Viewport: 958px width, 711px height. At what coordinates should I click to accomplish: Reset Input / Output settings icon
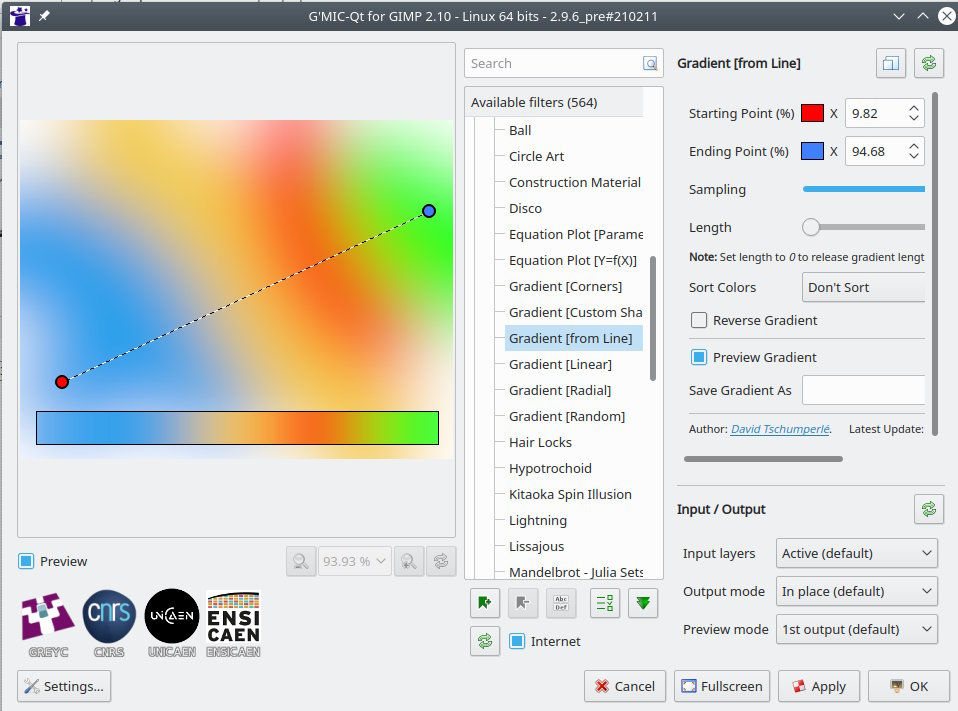929,509
